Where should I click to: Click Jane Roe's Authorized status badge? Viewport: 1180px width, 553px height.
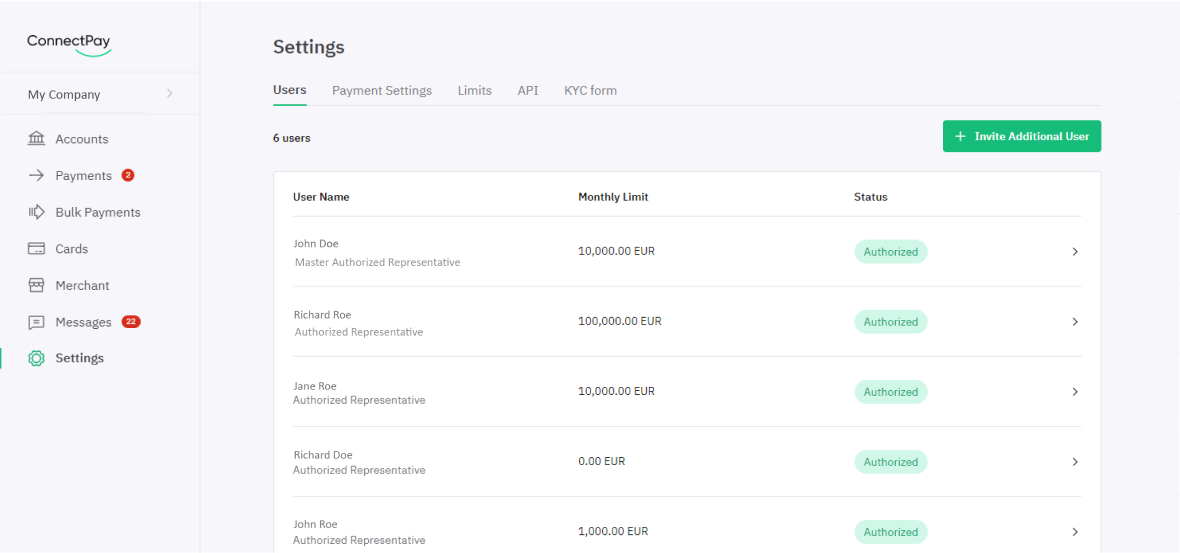tap(891, 391)
